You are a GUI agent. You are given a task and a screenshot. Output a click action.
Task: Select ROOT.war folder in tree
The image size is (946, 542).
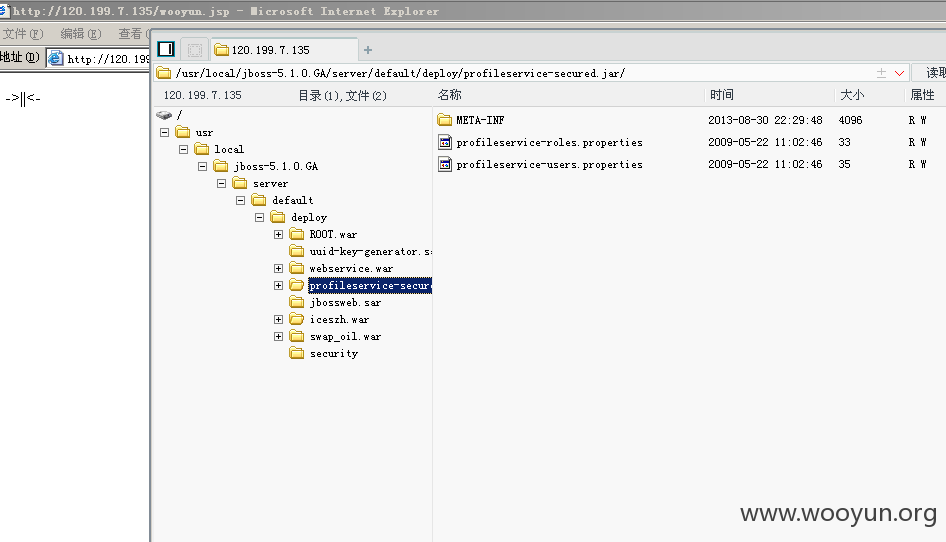(x=333, y=234)
